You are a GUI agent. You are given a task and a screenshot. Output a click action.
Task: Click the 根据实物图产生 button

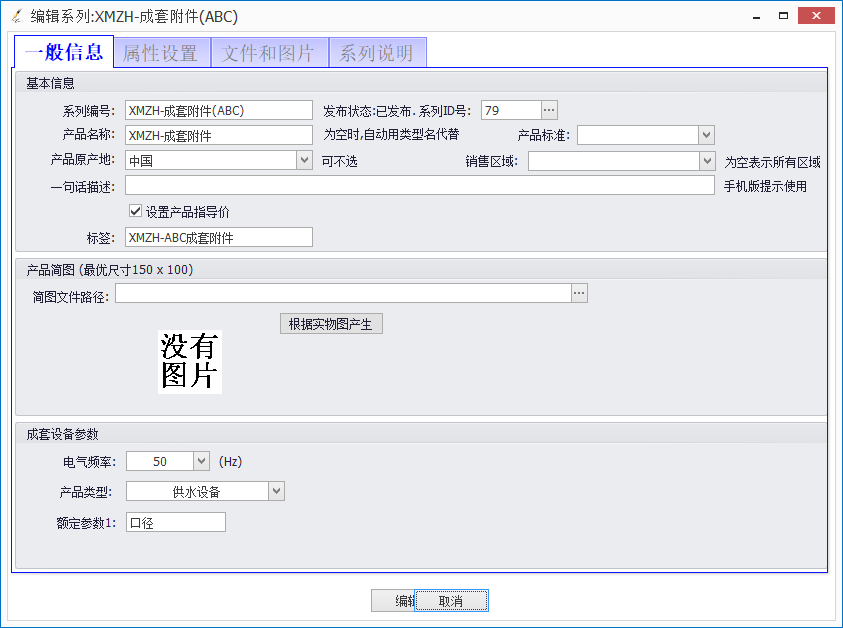(331, 324)
